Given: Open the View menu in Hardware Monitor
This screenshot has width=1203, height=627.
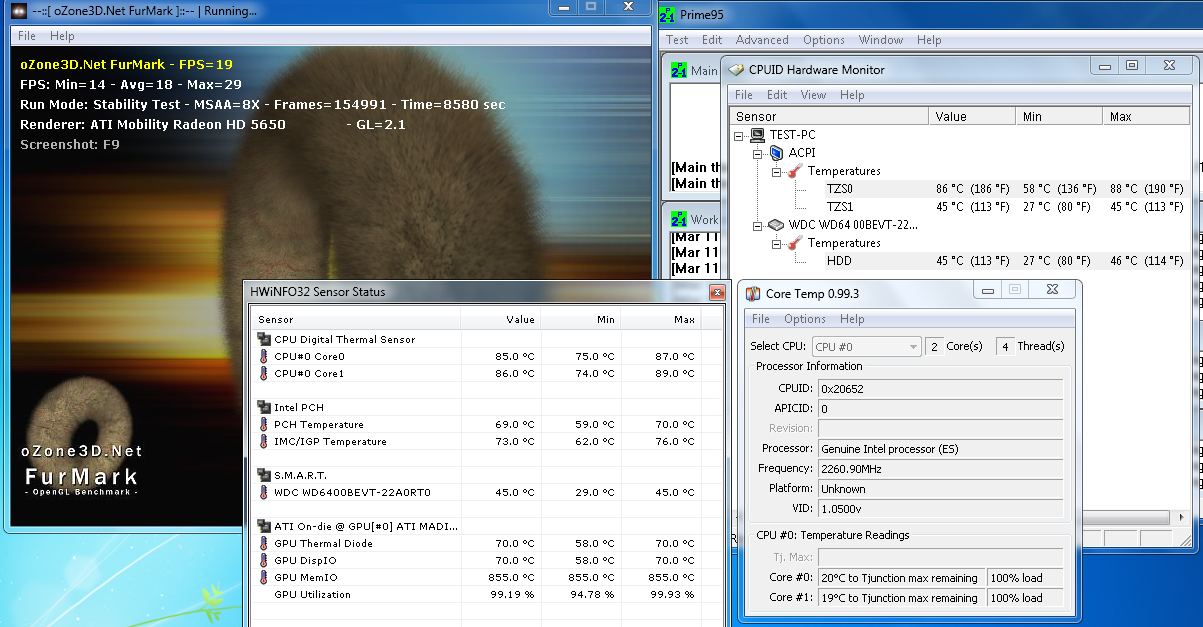Looking at the screenshot, I should [814, 95].
